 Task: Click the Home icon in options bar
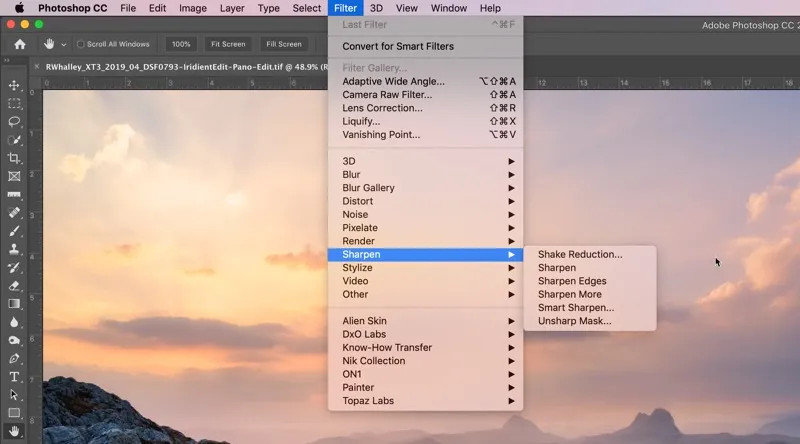tap(19, 44)
